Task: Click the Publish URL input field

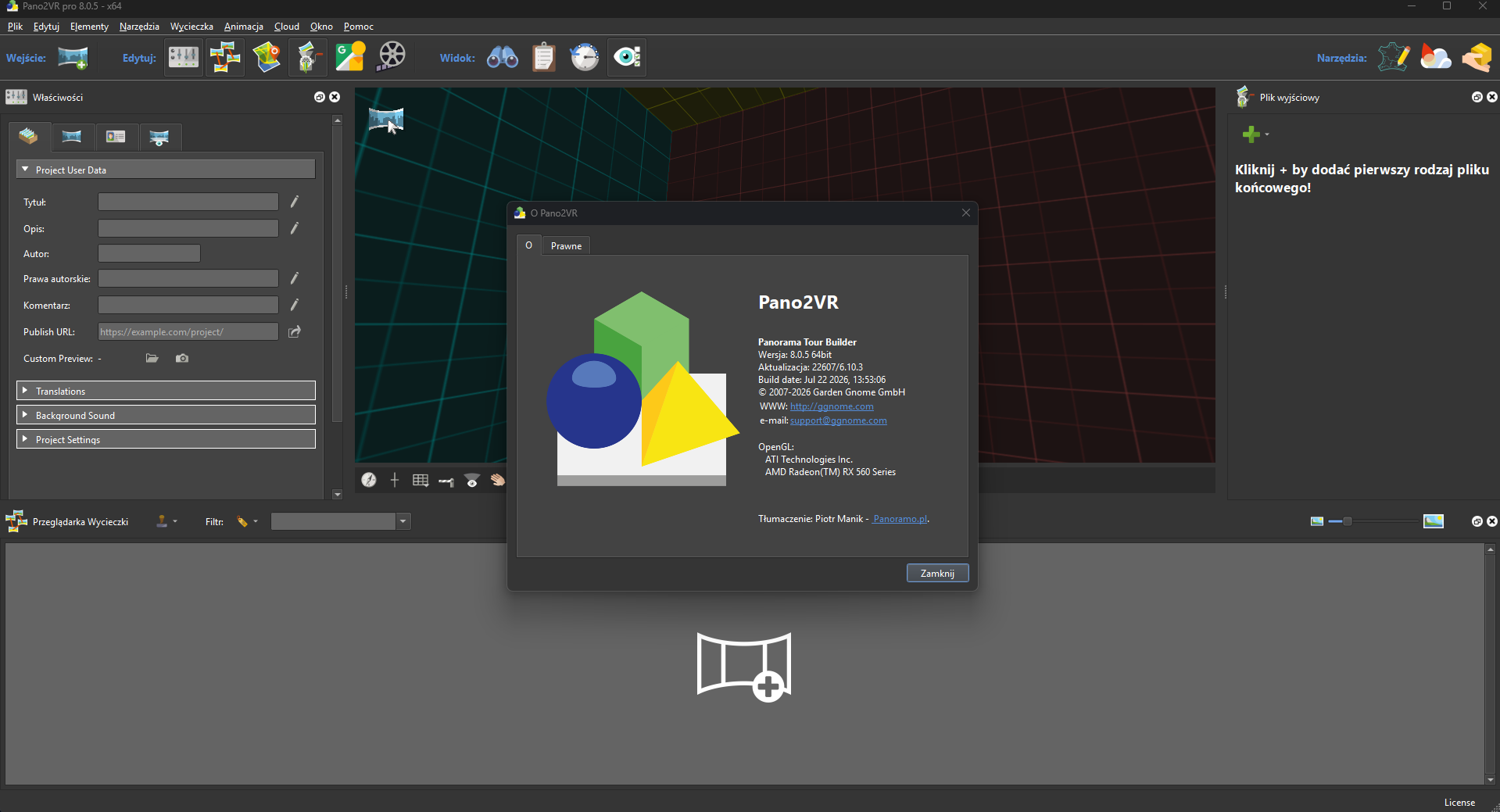Action: point(188,332)
